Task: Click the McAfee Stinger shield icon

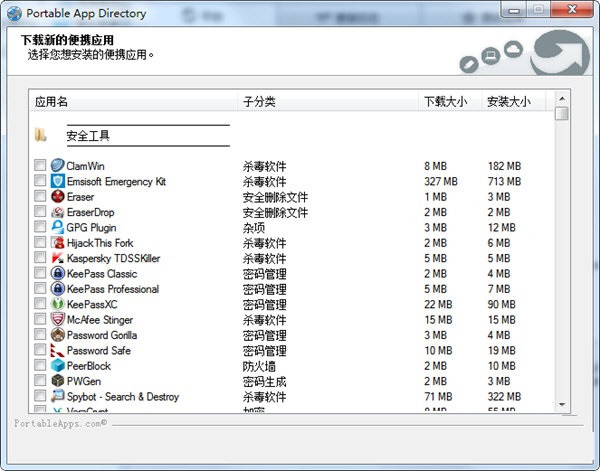Action: point(58,320)
